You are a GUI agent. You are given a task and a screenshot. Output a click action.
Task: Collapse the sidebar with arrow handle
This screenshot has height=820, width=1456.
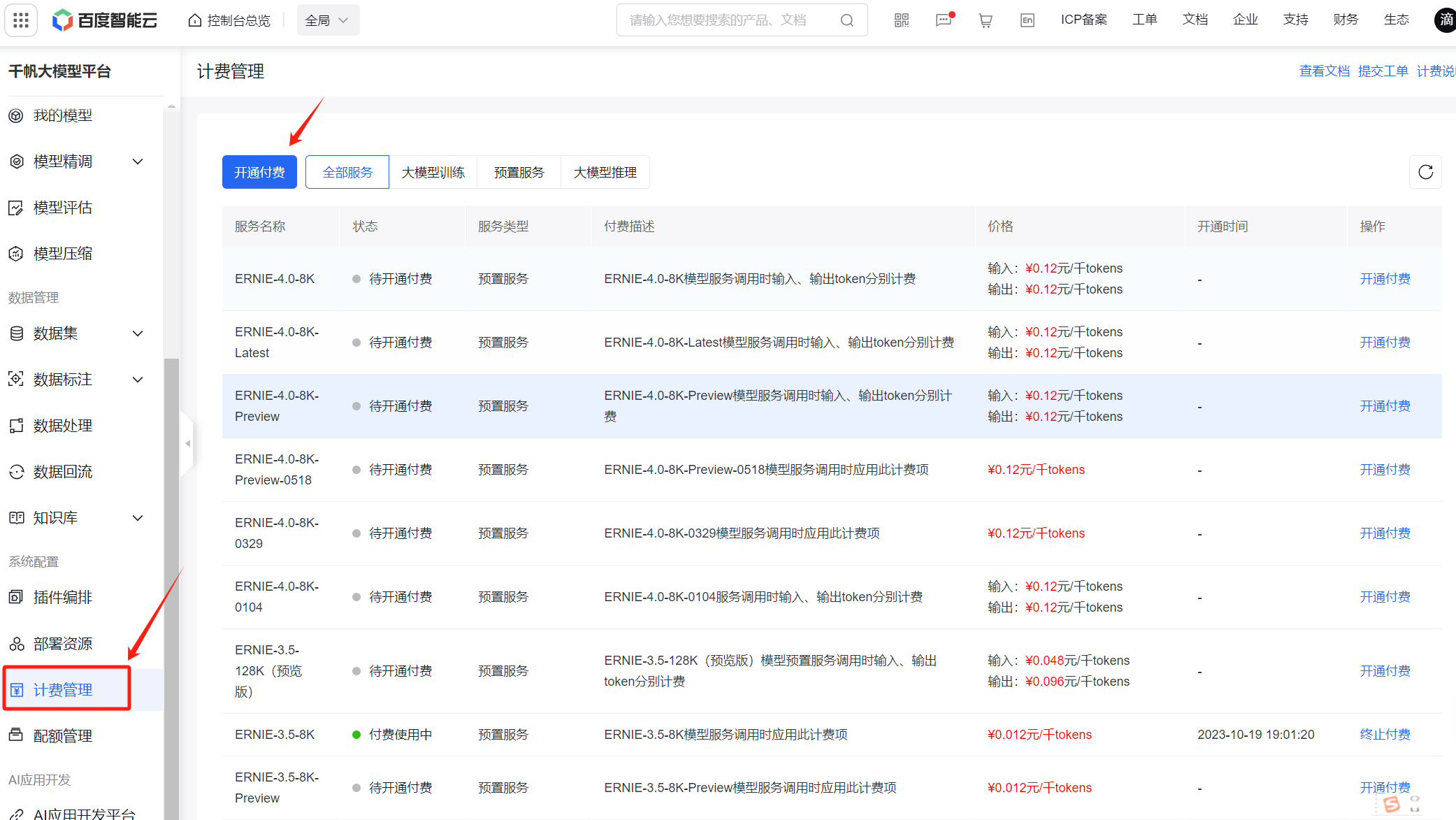pos(187,444)
